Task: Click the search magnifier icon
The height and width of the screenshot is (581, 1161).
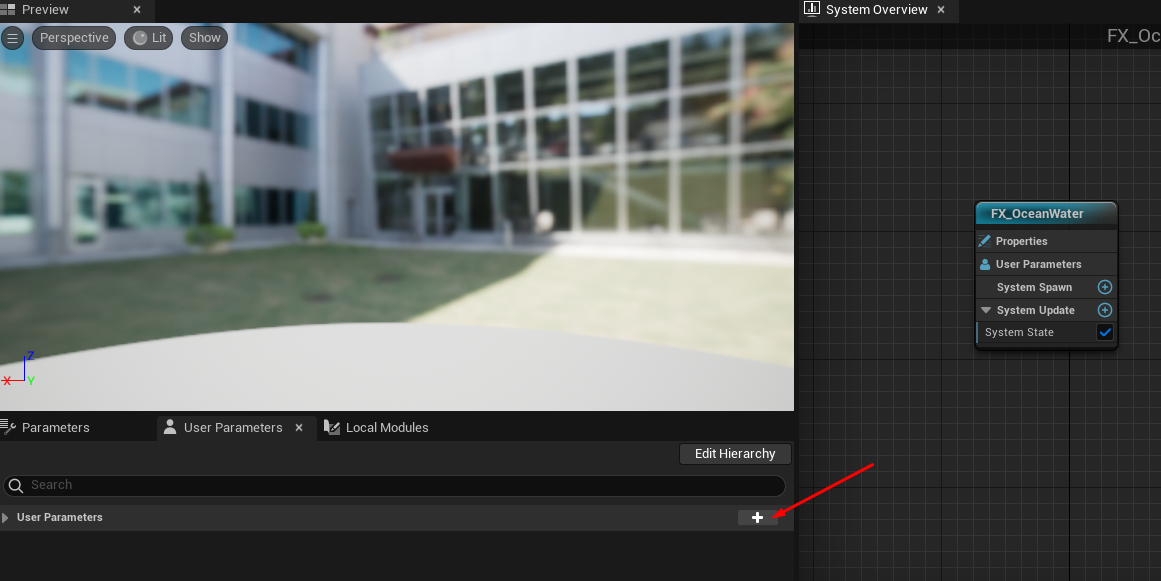Action: click(16, 485)
